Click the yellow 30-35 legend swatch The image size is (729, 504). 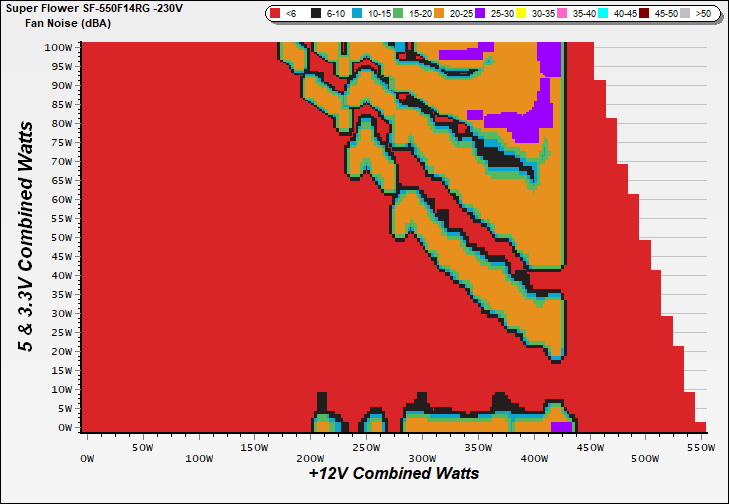[523, 14]
